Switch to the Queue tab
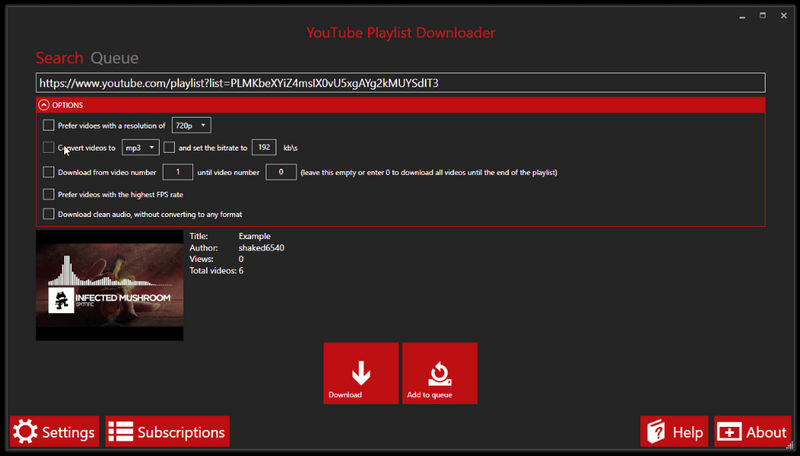The width and height of the screenshot is (800, 456). (114, 58)
